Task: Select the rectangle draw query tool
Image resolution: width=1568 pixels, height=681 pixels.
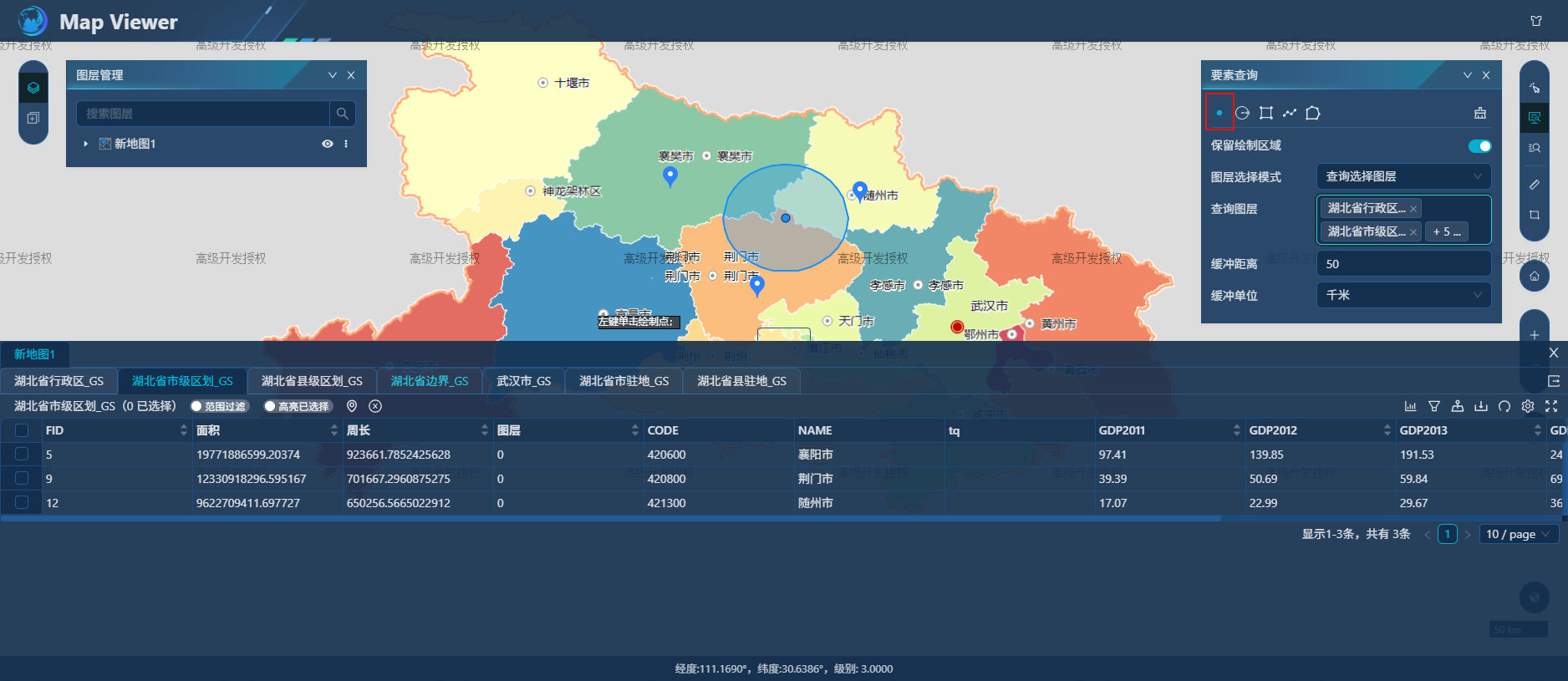Action: [1266, 113]
